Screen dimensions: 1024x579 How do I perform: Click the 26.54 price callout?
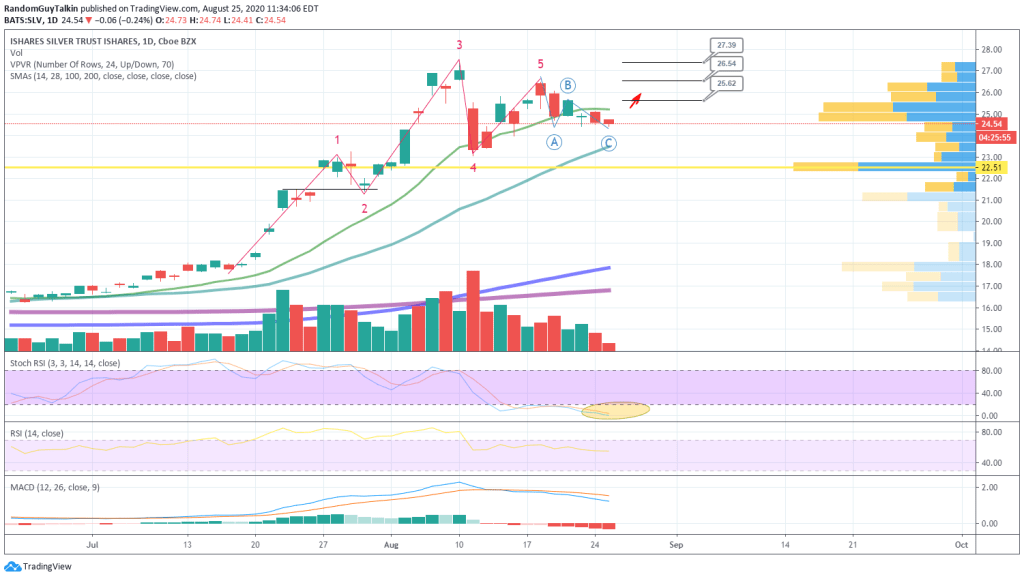(727, 64)
